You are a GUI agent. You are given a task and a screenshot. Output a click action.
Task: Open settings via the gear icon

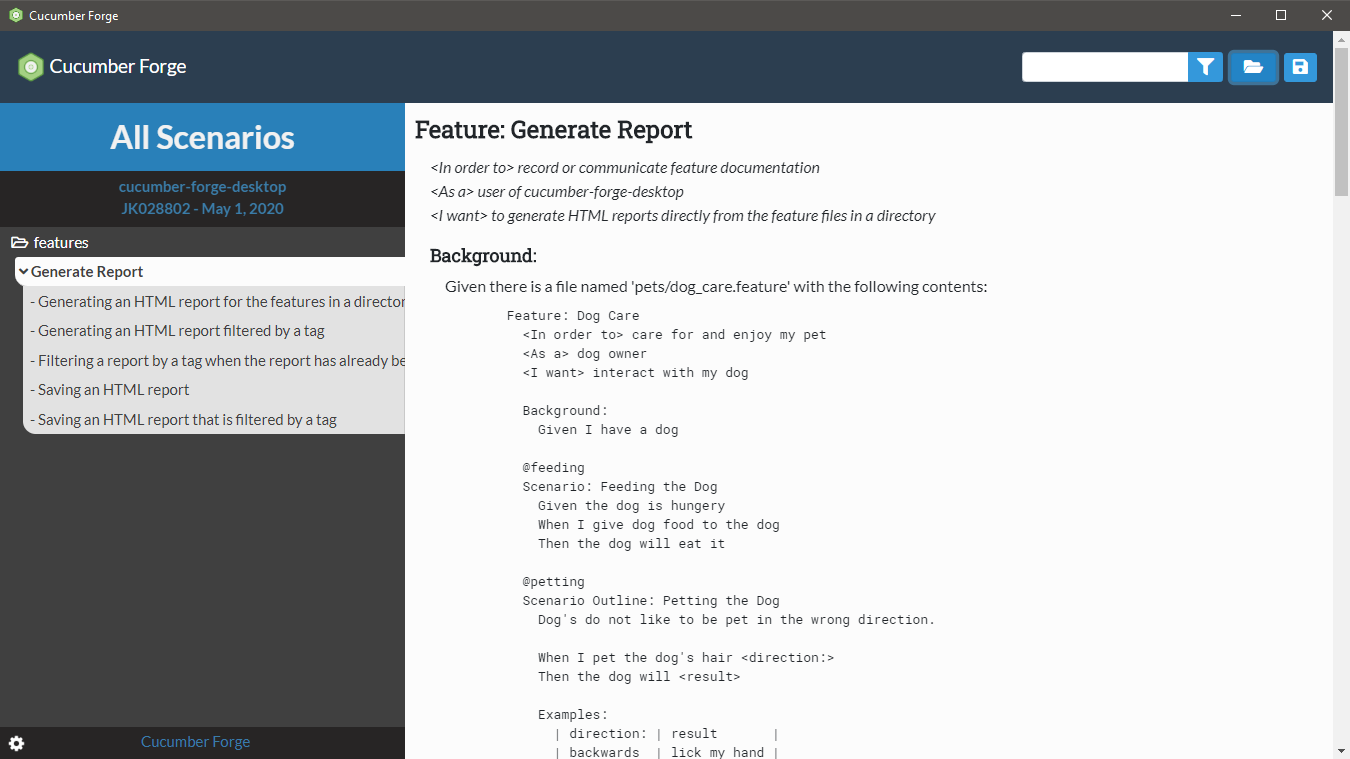point(17,743)
